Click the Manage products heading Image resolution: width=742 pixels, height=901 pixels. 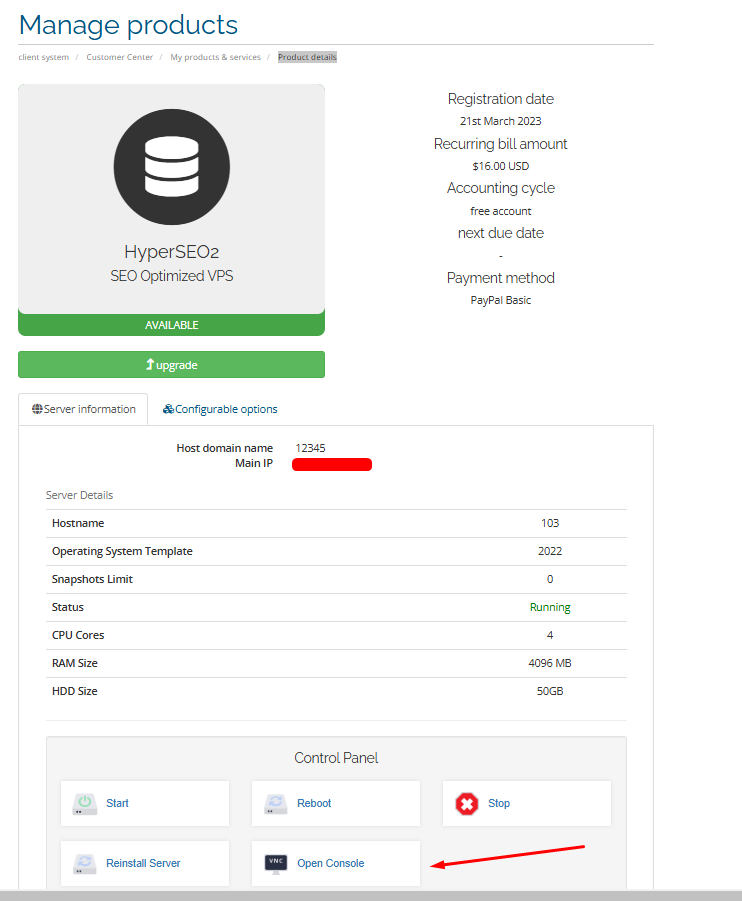(128, 25)
